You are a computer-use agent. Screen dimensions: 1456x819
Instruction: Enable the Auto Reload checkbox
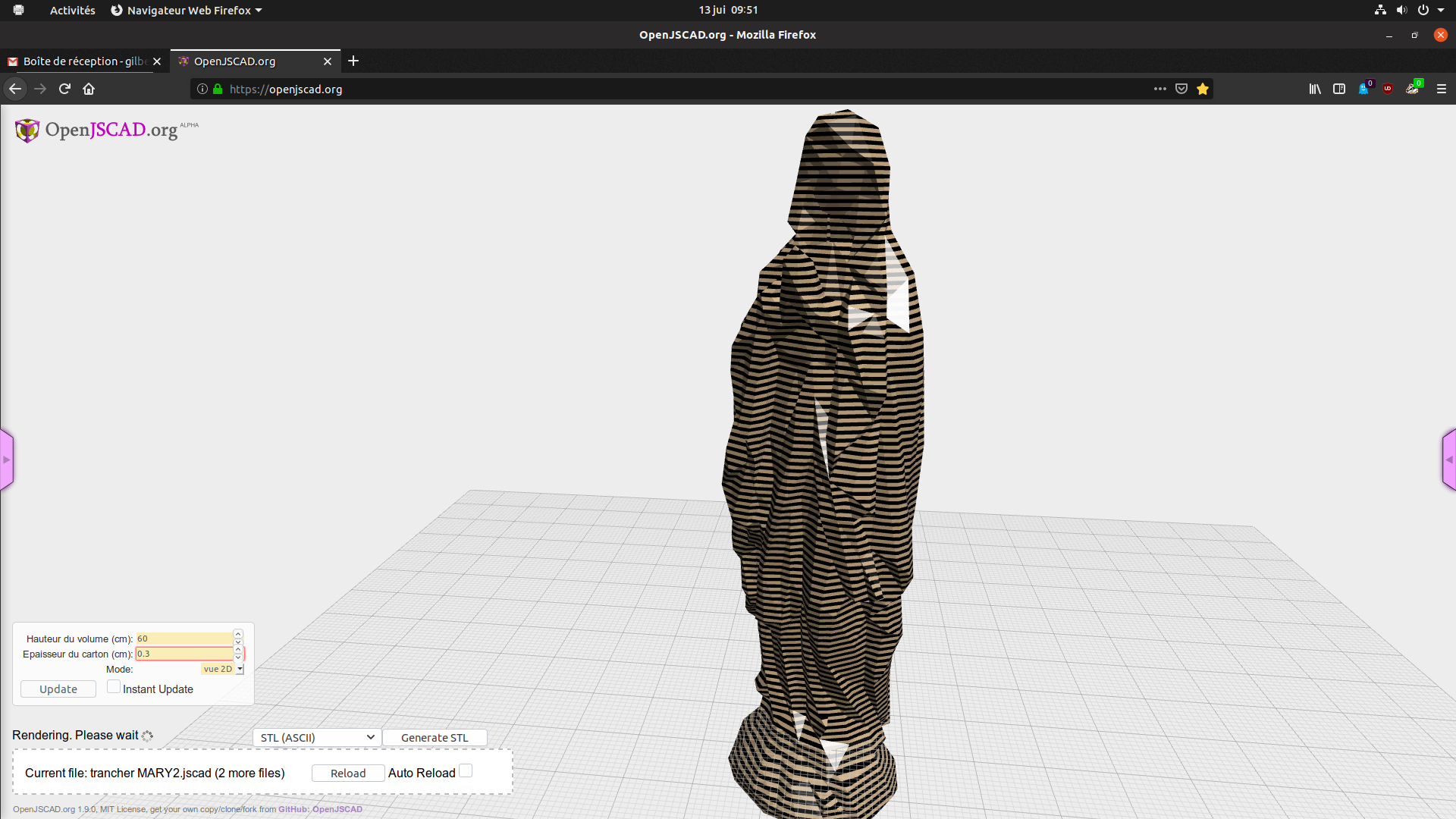point(465,770)
